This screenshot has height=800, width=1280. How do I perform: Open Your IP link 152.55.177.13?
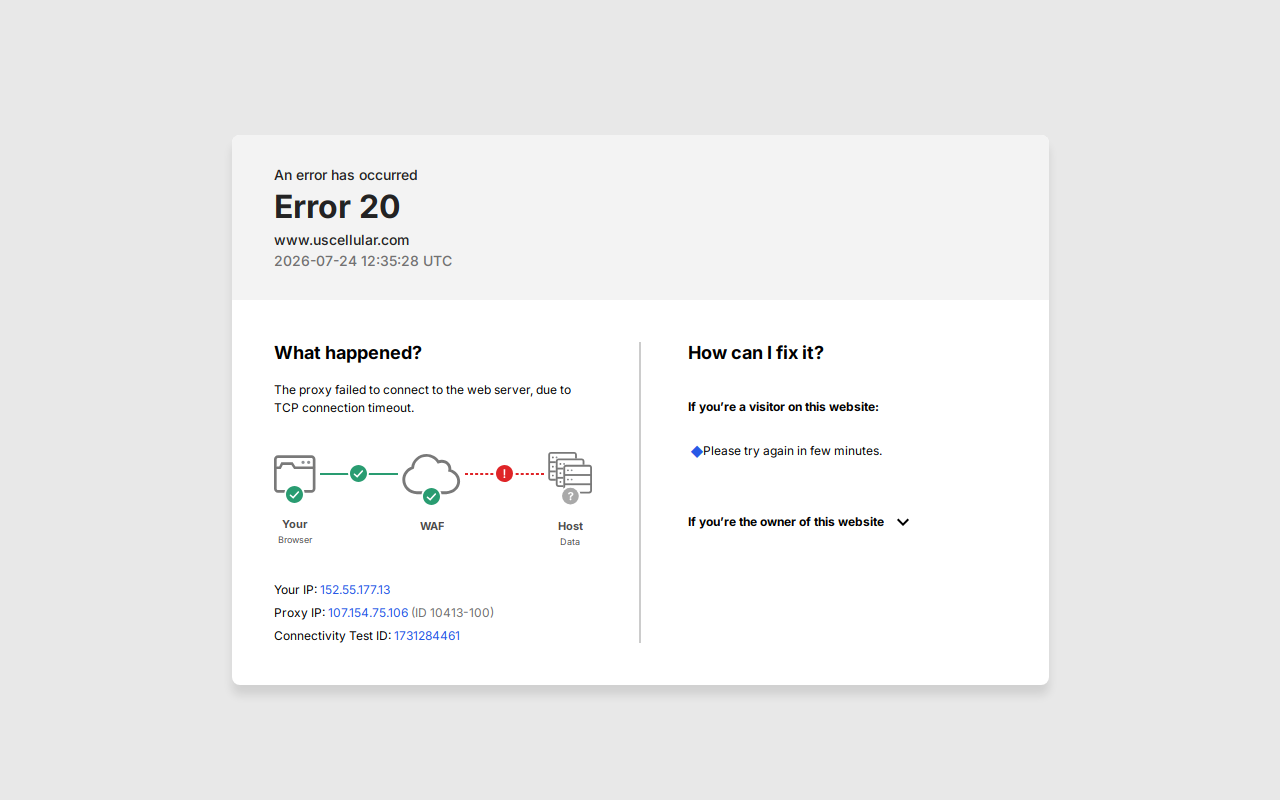coord(355,590)
